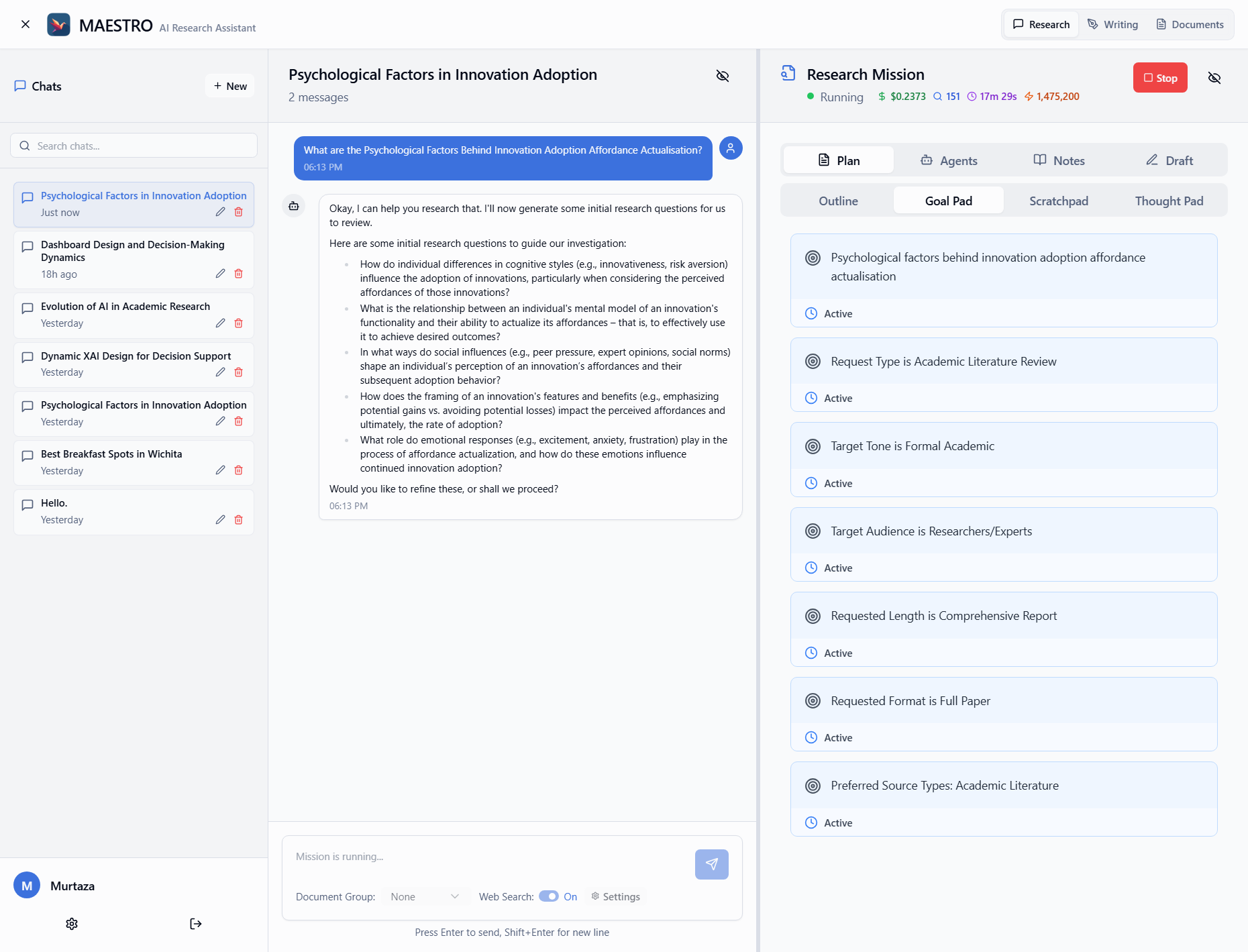Switch to the Writing tab
This screenshot has height=952, width=1248.
pos(1113,25)
